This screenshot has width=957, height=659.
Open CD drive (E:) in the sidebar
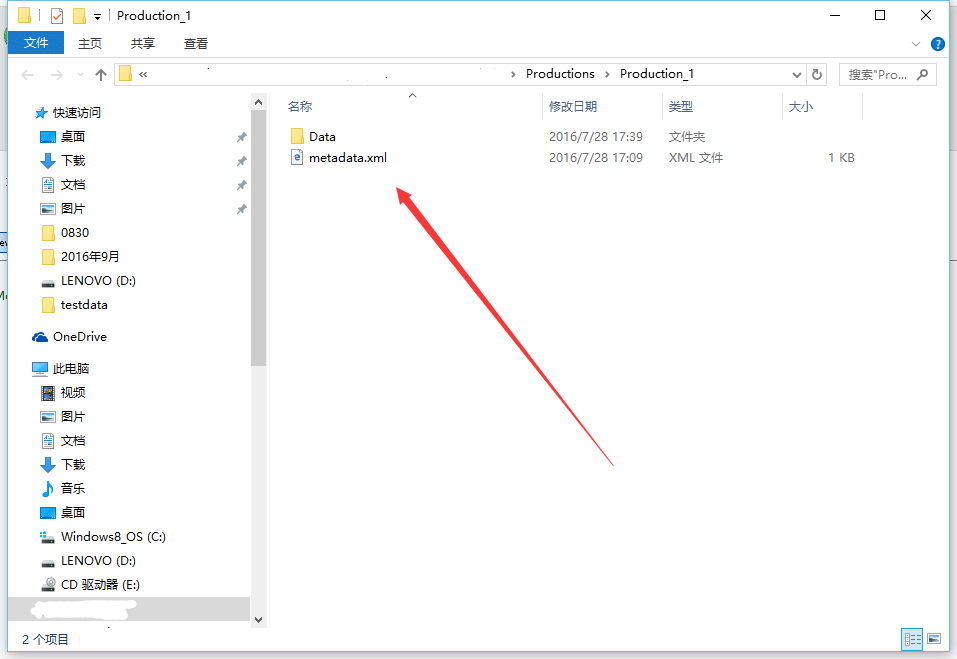99,585
